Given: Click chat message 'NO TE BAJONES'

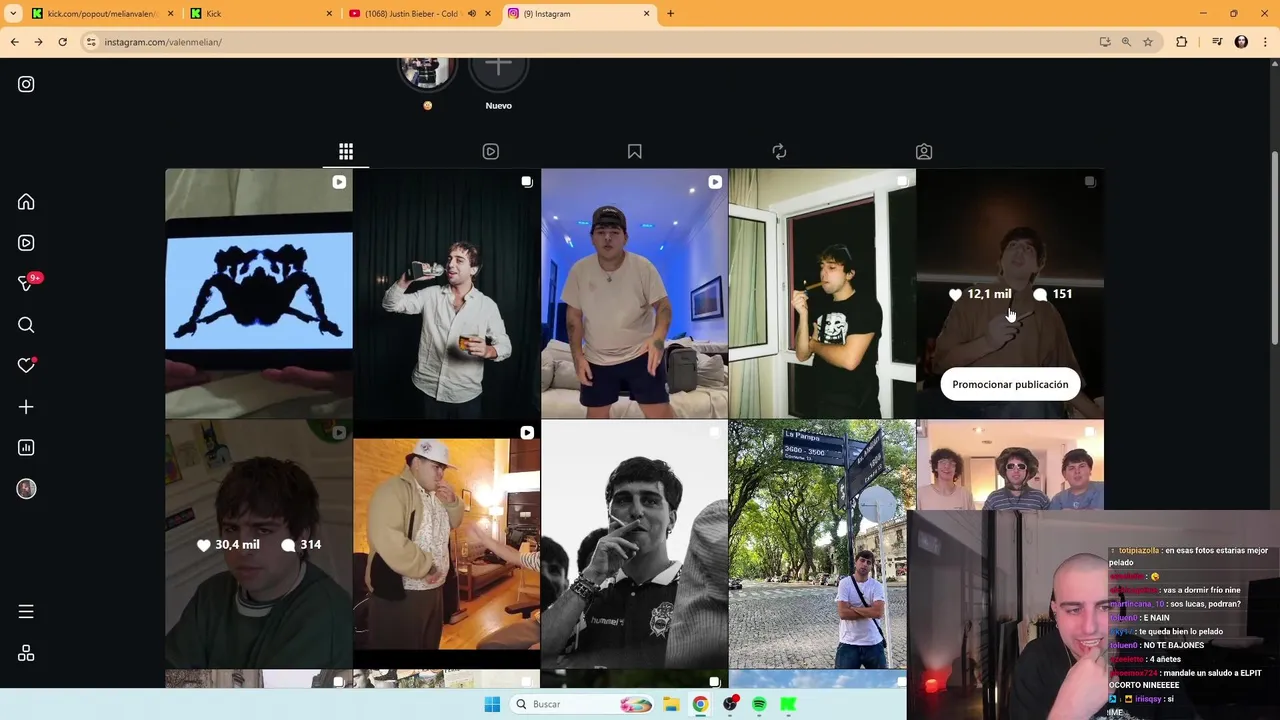Looking at the screenshot, I should tap(1173, 646).
